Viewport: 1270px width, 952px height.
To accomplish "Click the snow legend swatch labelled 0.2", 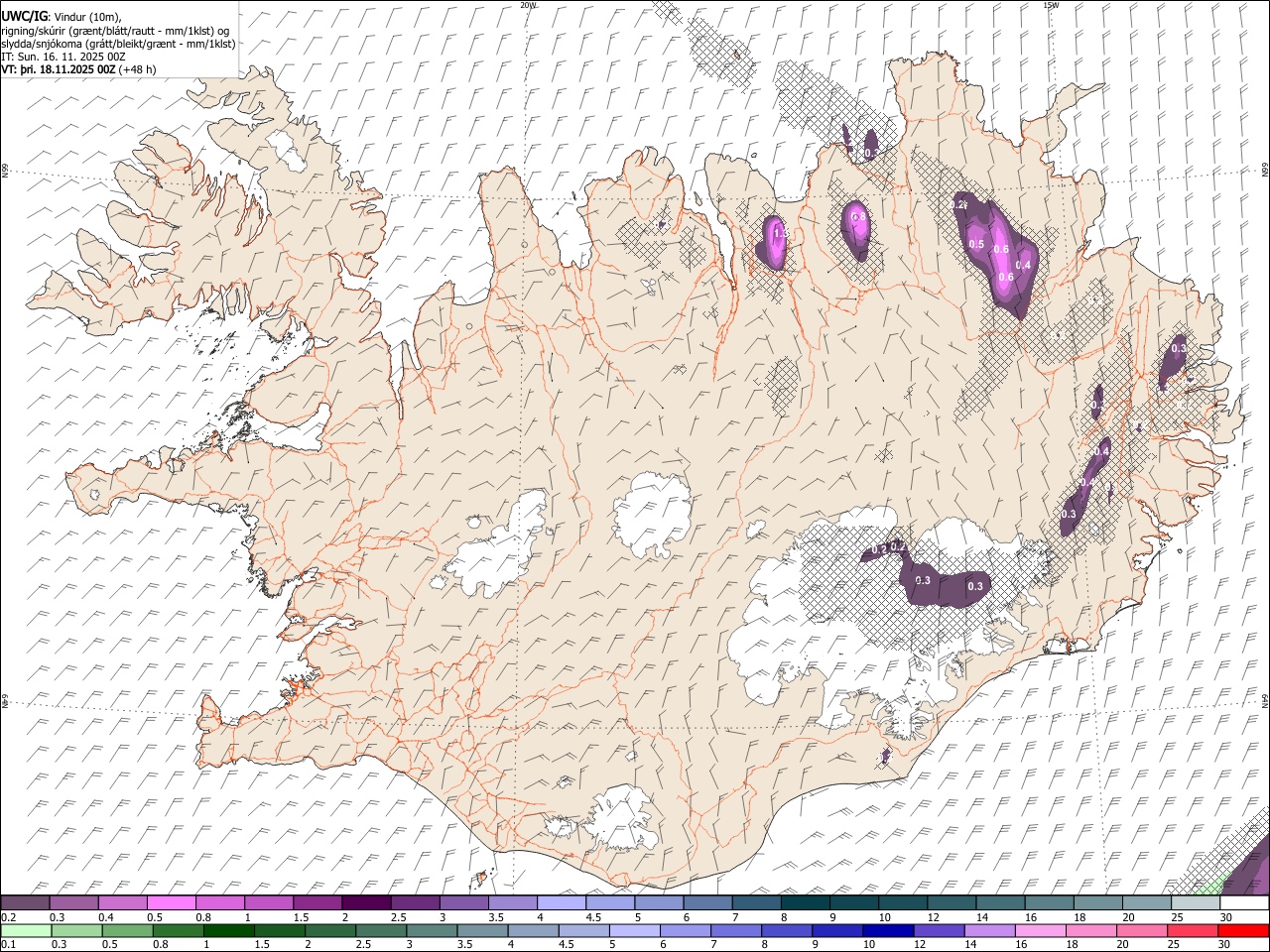I will point(26,903).
